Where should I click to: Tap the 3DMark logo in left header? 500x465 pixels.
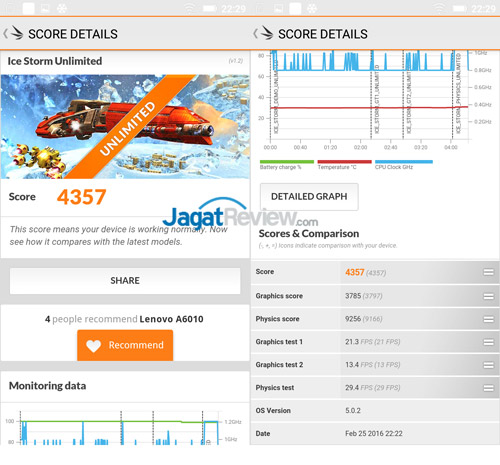click(x=17, y=33)
